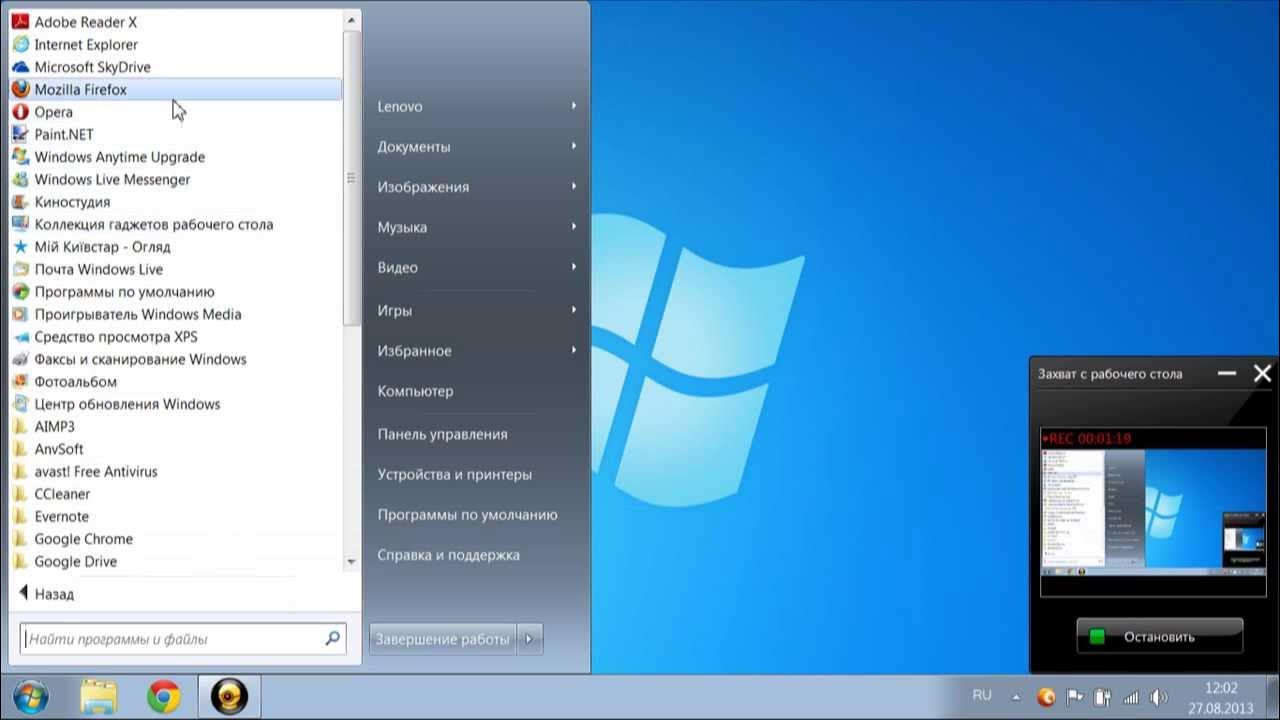Click the scroll down arrow of program list
Screen dimensions: 1280x720
pyautogui.click(x=351, y=562)
